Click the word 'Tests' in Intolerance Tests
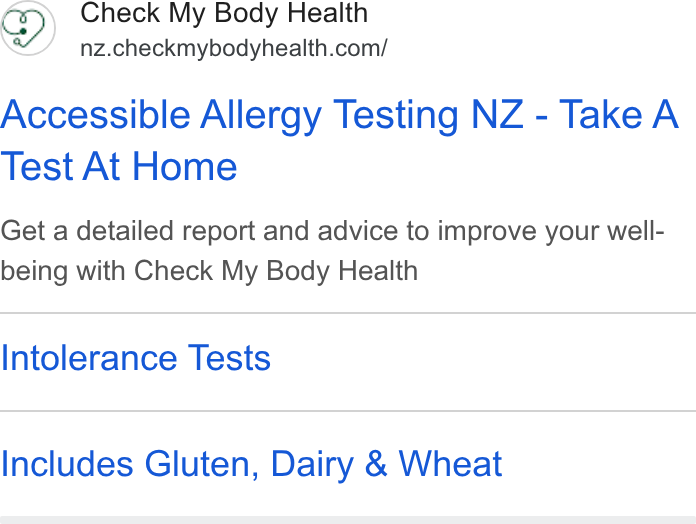The width and height of the screenshot is (696, 524). (x=229, y=358)
